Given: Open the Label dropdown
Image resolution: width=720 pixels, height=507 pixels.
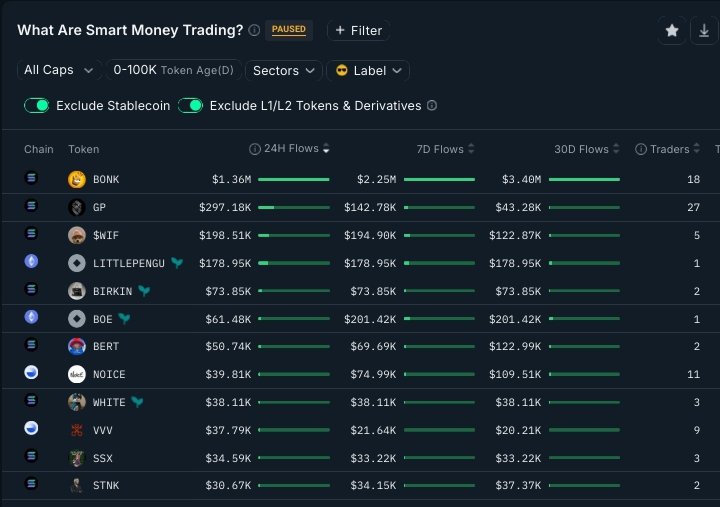Looking at the screenshot, I should tap(368, 71).
